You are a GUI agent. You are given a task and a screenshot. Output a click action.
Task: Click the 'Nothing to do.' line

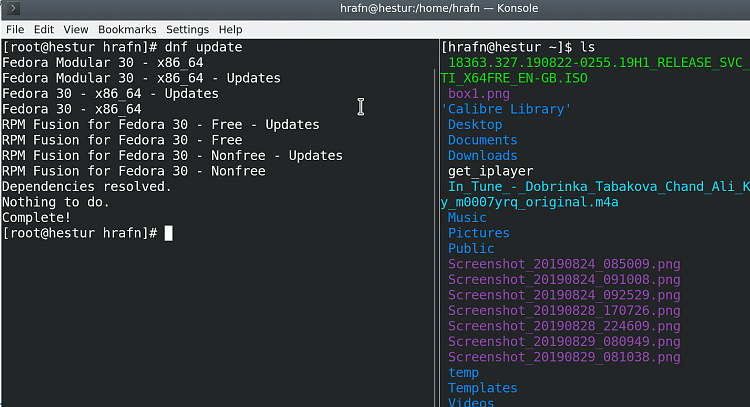click(x=56, y=202)
